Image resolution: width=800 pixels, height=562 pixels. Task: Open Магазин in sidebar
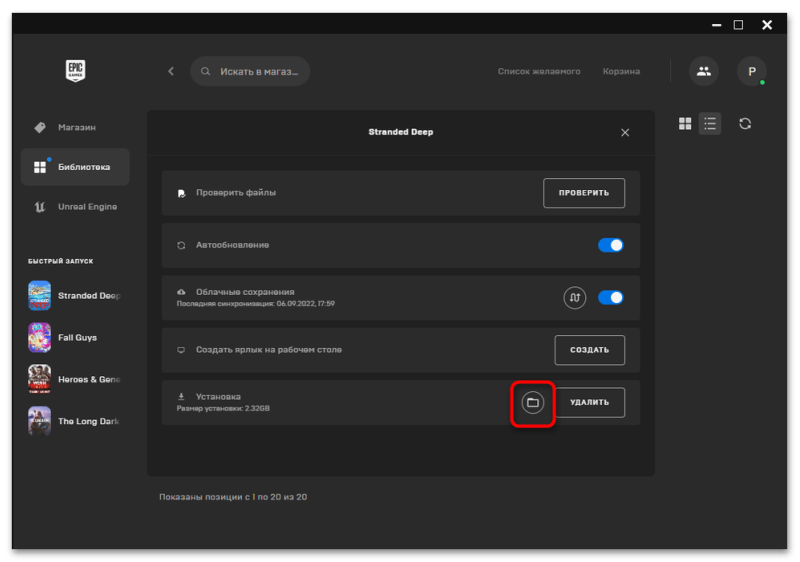(x=75, y=127)
